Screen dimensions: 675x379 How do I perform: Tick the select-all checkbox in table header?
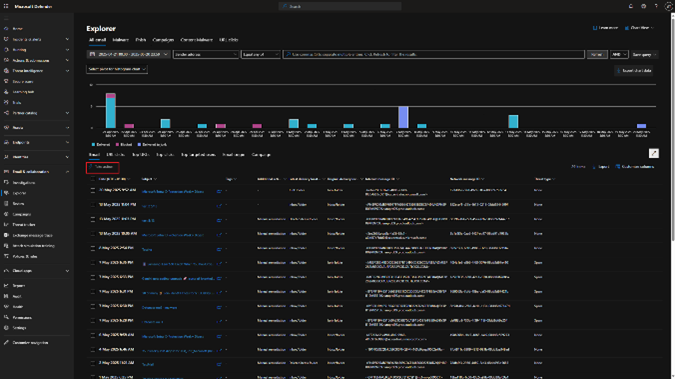[93, 179]
